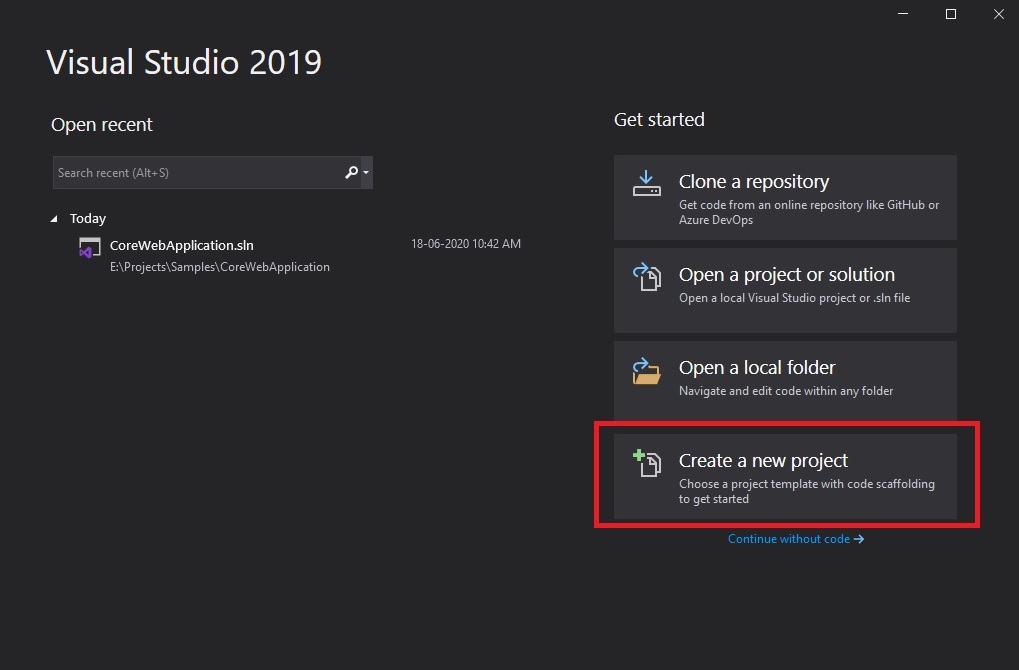Minimize the Visual Studio window
This screenshot has width=1019, height=670.
pos(903,14)
